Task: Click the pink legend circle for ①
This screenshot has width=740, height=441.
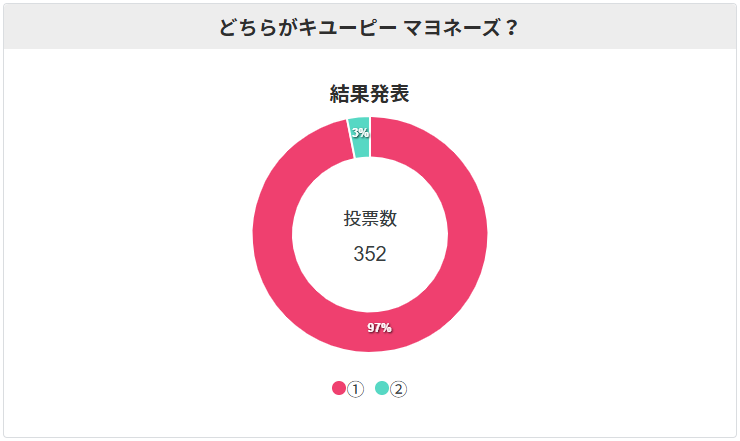Action: (339, 389)
